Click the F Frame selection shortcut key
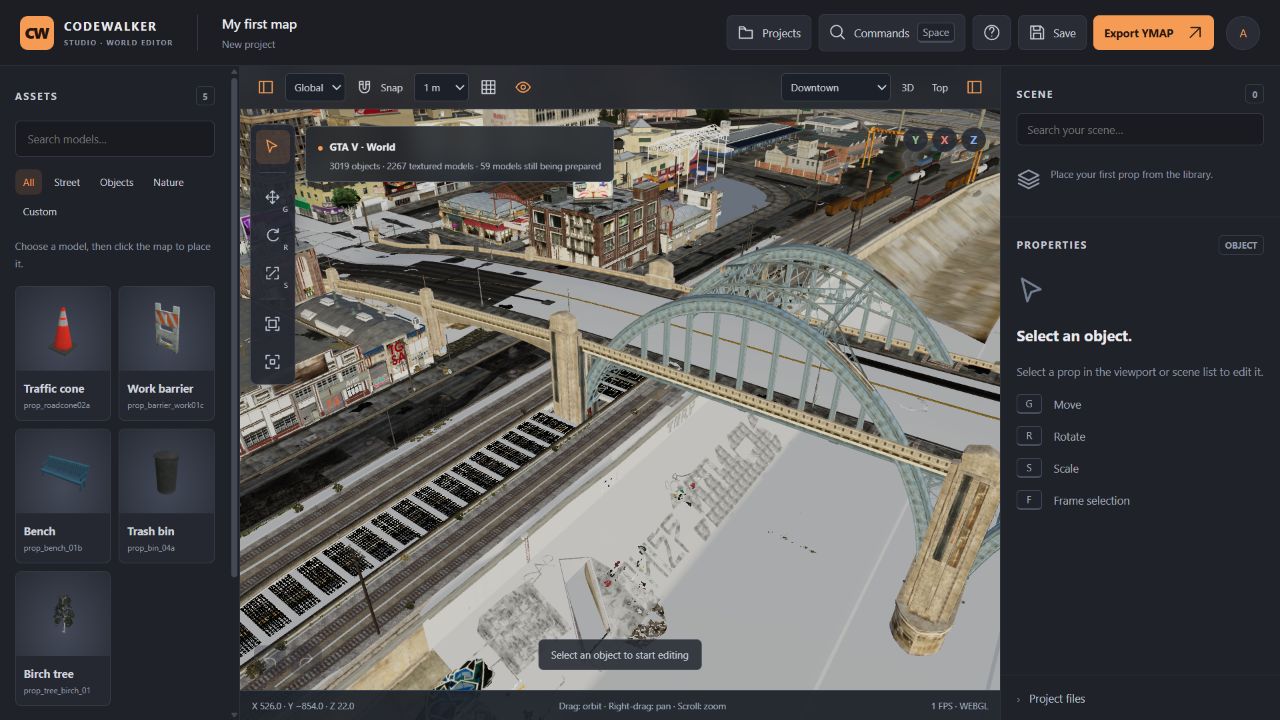The image size is (1280, 720). click(1029, 500)
